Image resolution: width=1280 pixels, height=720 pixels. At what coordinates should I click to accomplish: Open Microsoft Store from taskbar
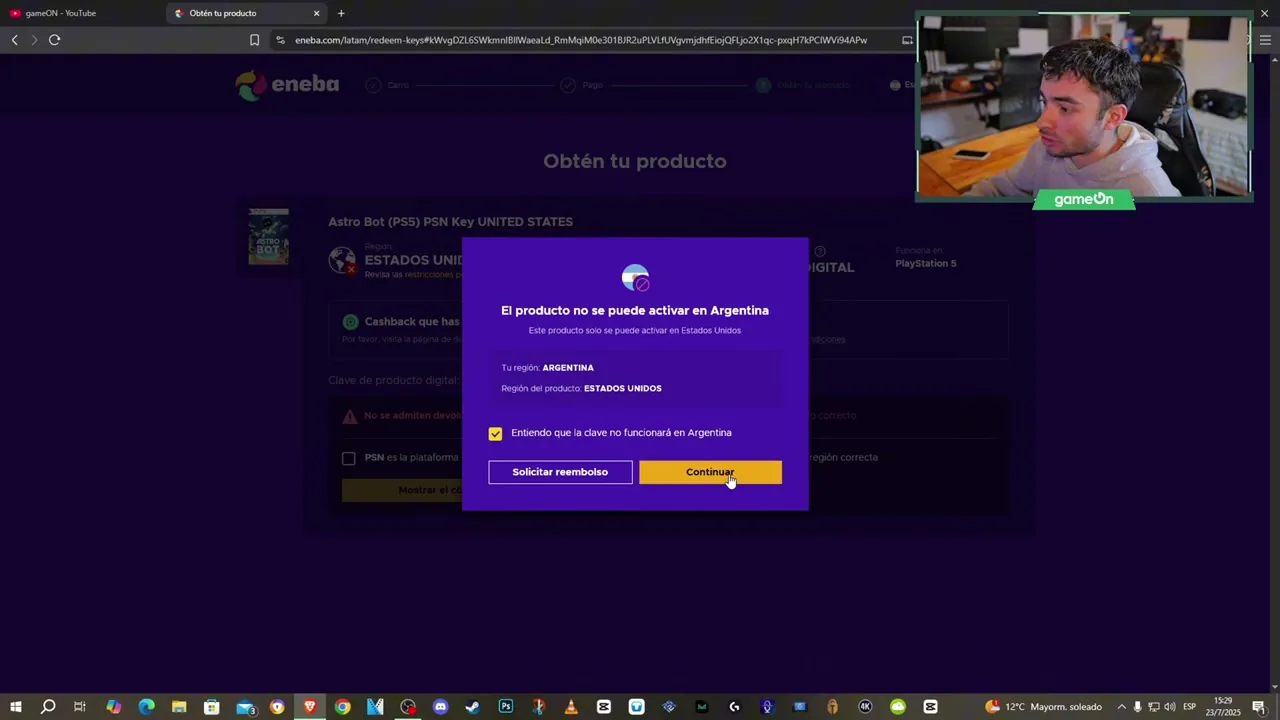point(211,707)
